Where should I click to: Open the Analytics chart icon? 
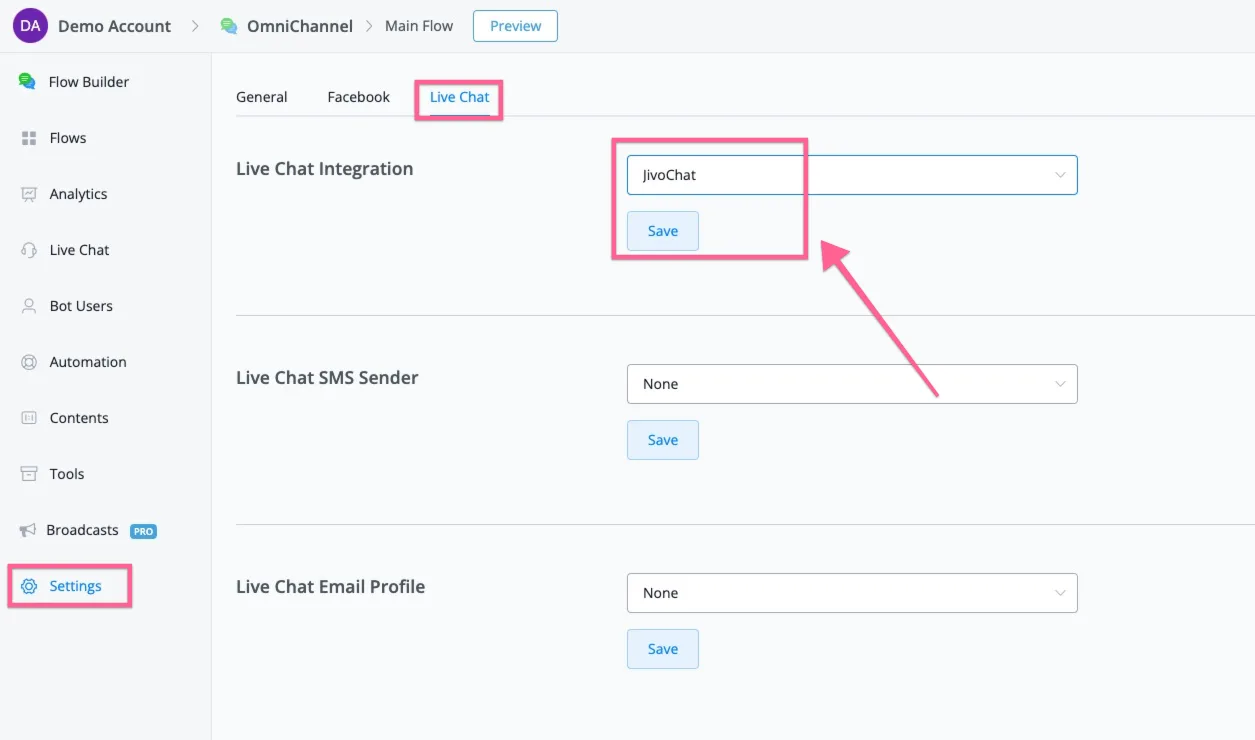pyautogui.click(x=29, y=194)
